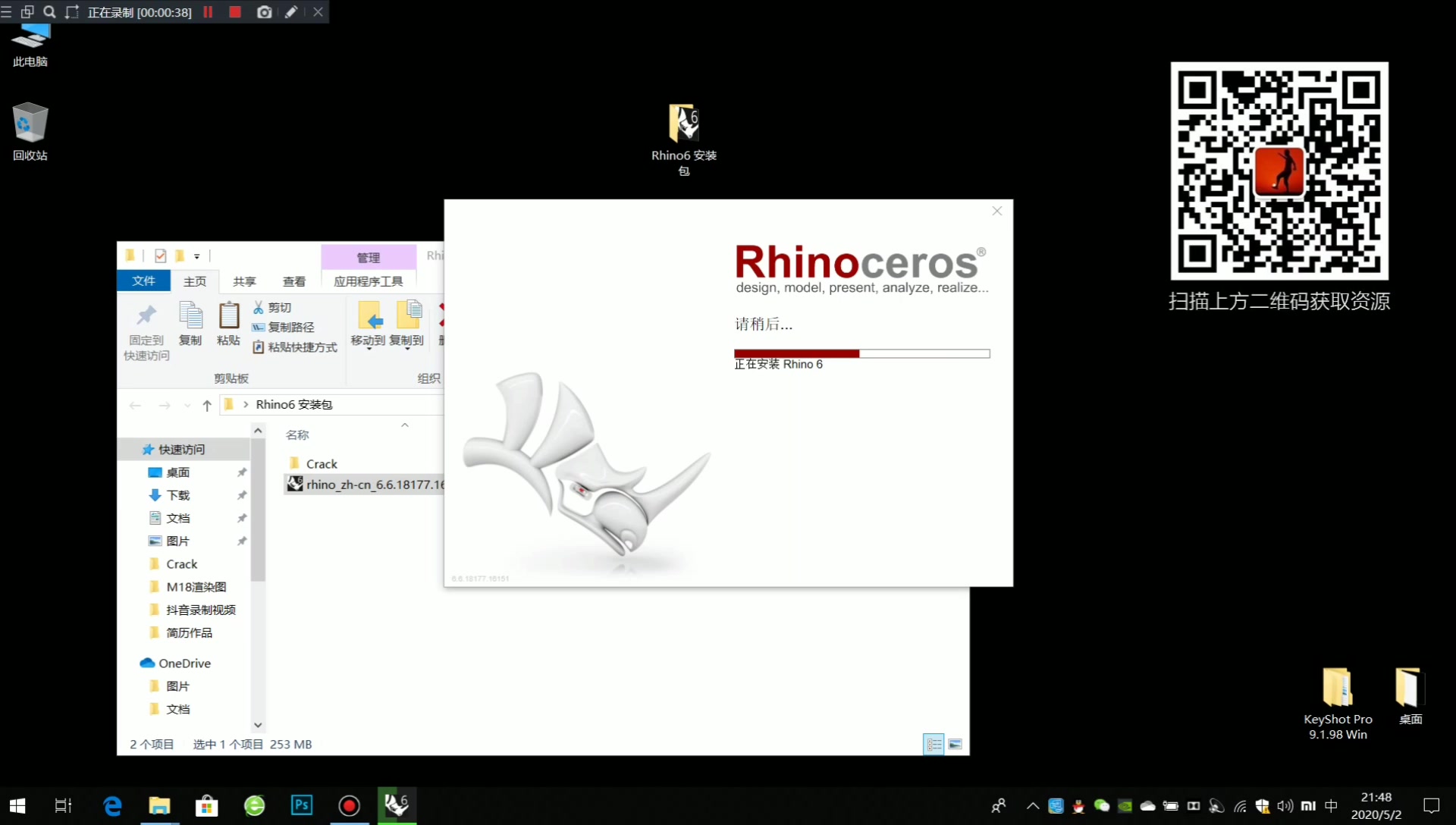The width and height of the screenshot is (1456, 825).
Task: Open the 抖音录制视频 folder in navigation pane
Action: click(200, 609)
